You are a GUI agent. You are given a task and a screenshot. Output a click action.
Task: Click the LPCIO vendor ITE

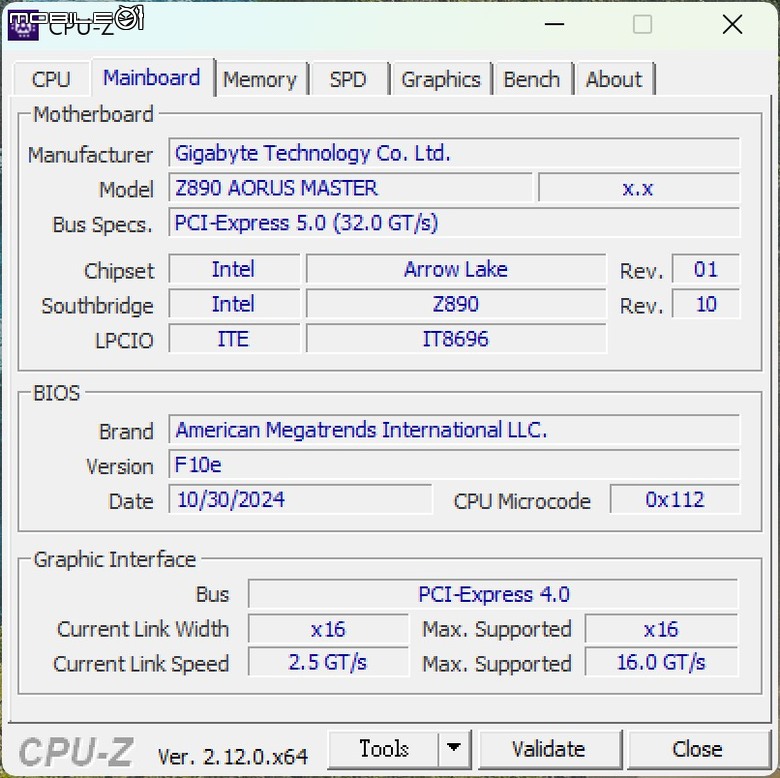(234, 339)
